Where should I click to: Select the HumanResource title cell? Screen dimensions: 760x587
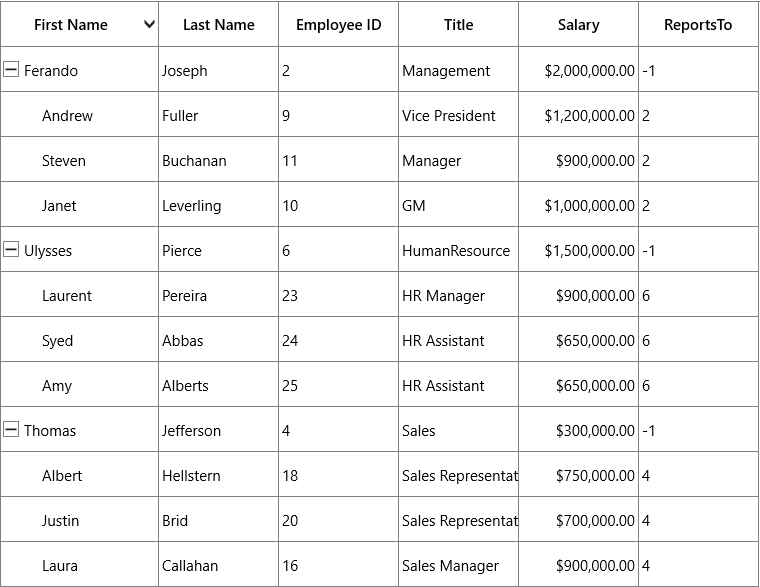pos(459,251)
